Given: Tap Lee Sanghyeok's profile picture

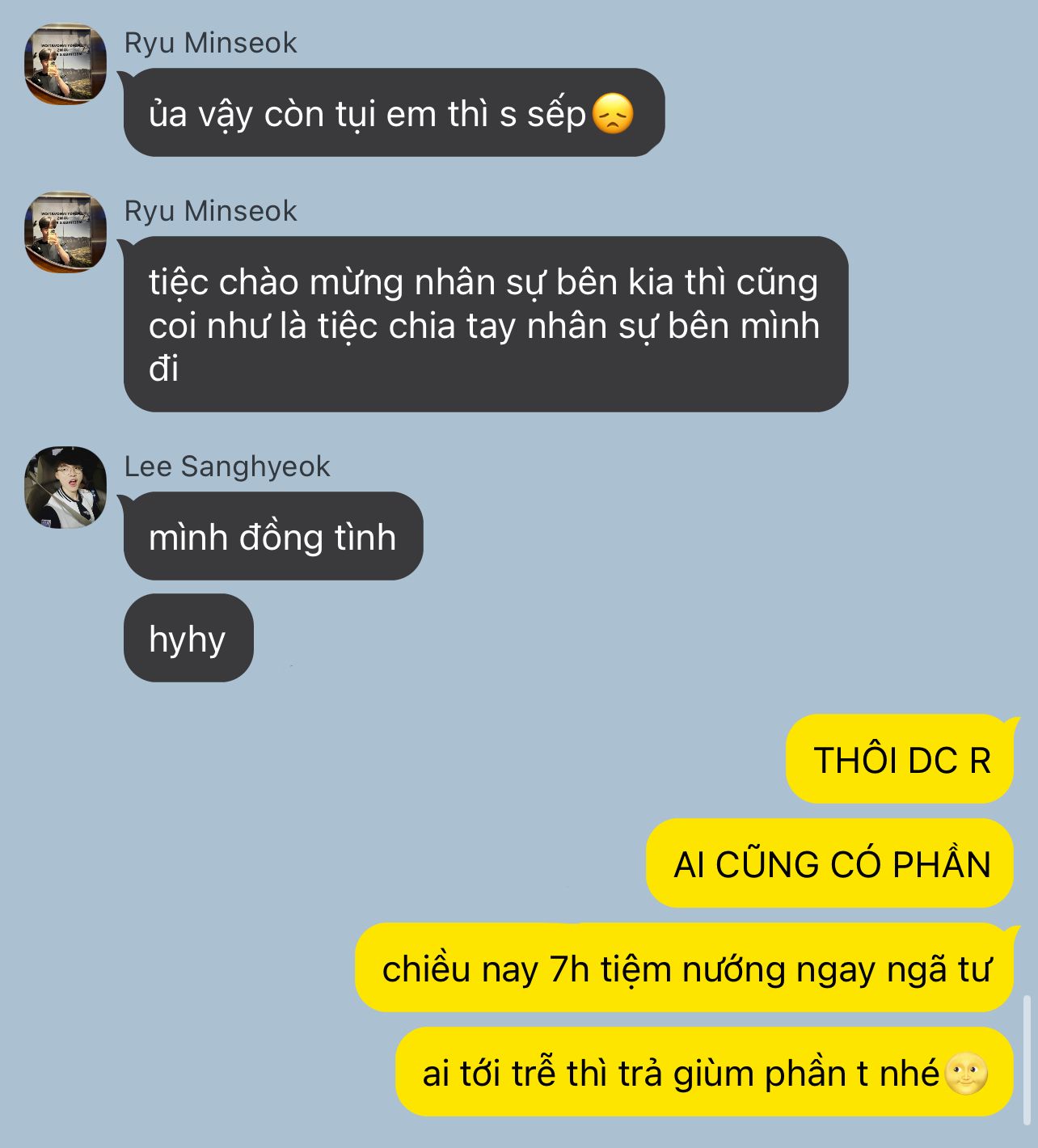Looking at the screenshot, I should tap(65, 487).
